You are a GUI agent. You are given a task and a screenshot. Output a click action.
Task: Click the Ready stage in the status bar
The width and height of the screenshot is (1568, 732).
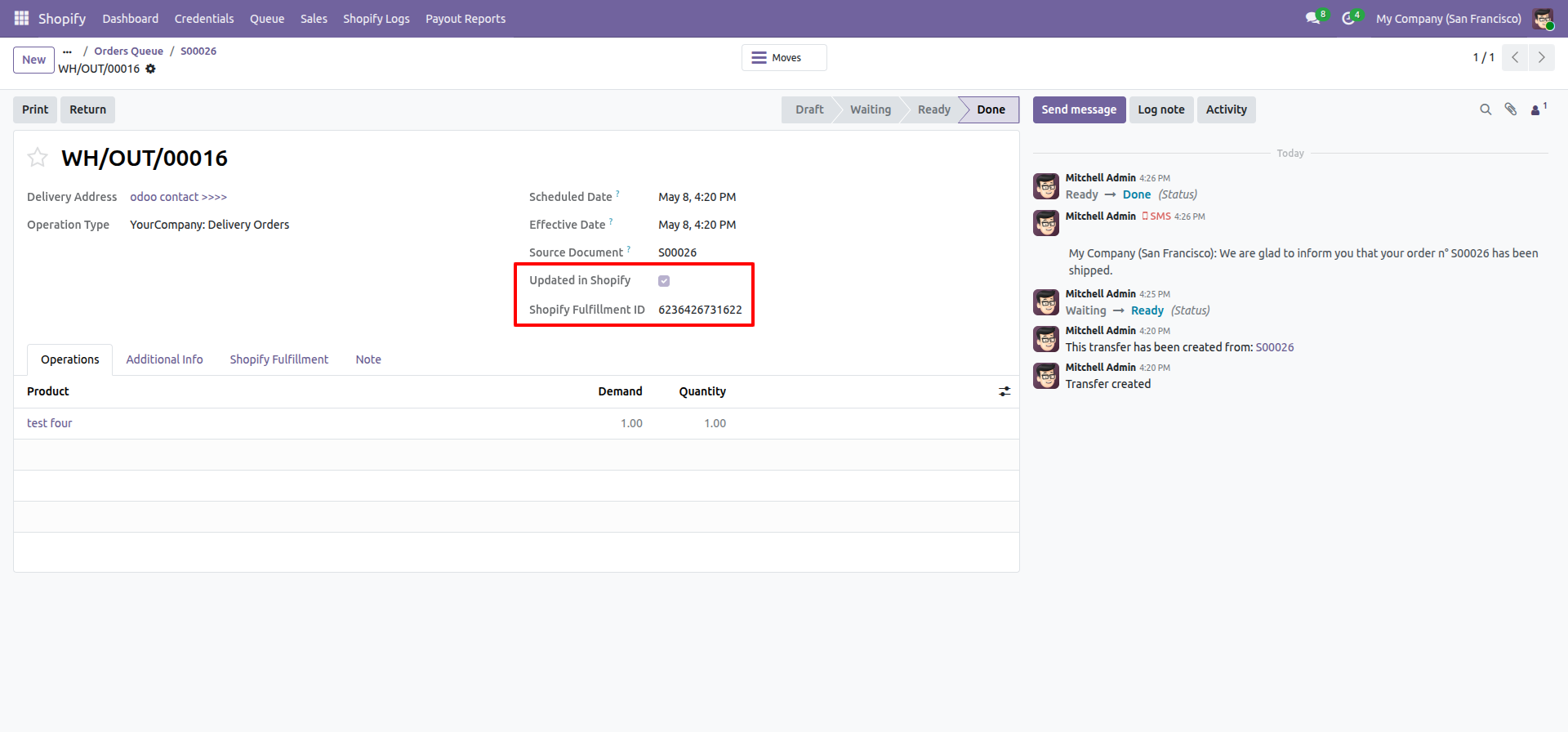(x=933, y=109)
